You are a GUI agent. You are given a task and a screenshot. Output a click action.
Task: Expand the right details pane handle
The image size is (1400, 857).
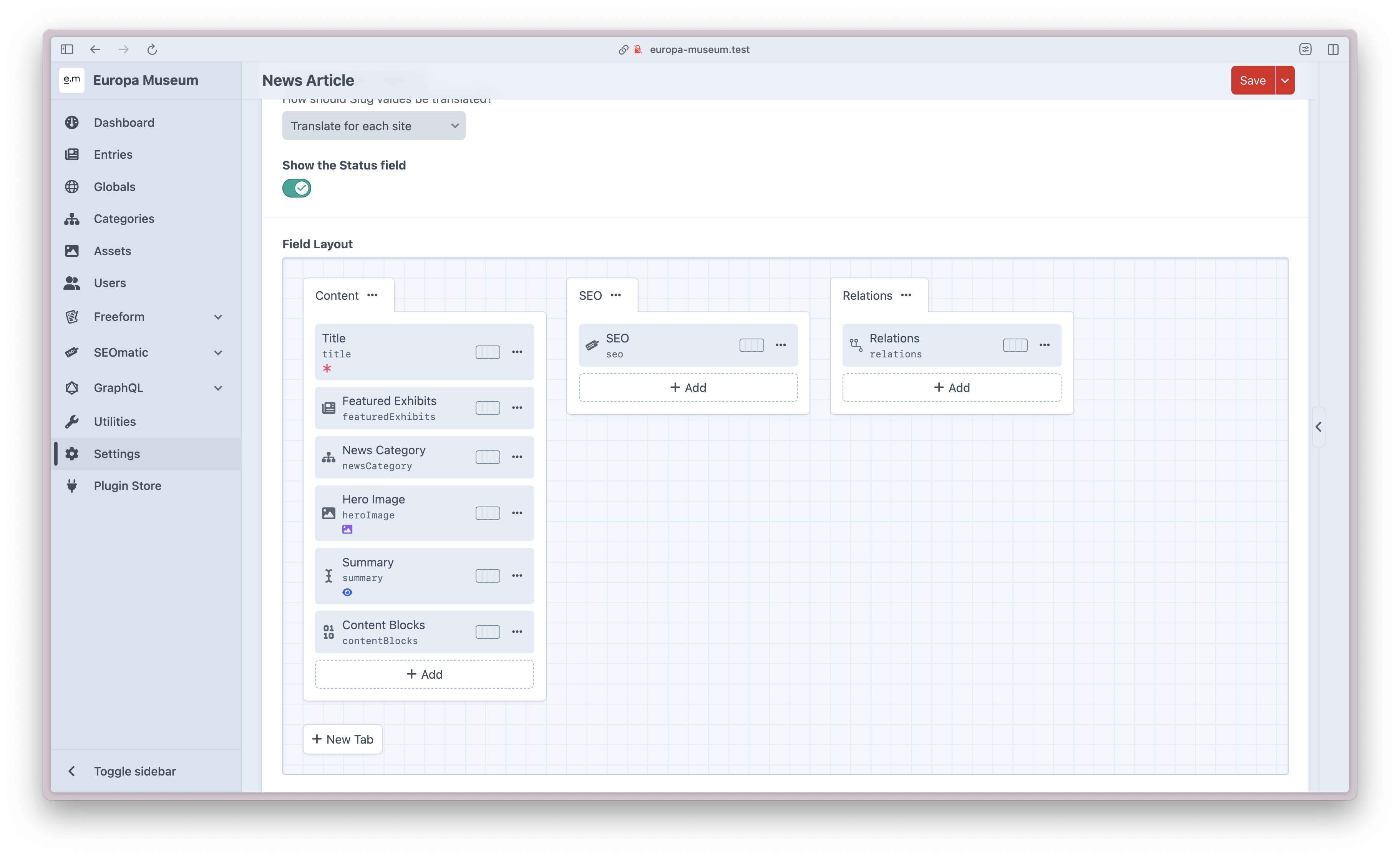1318,427
